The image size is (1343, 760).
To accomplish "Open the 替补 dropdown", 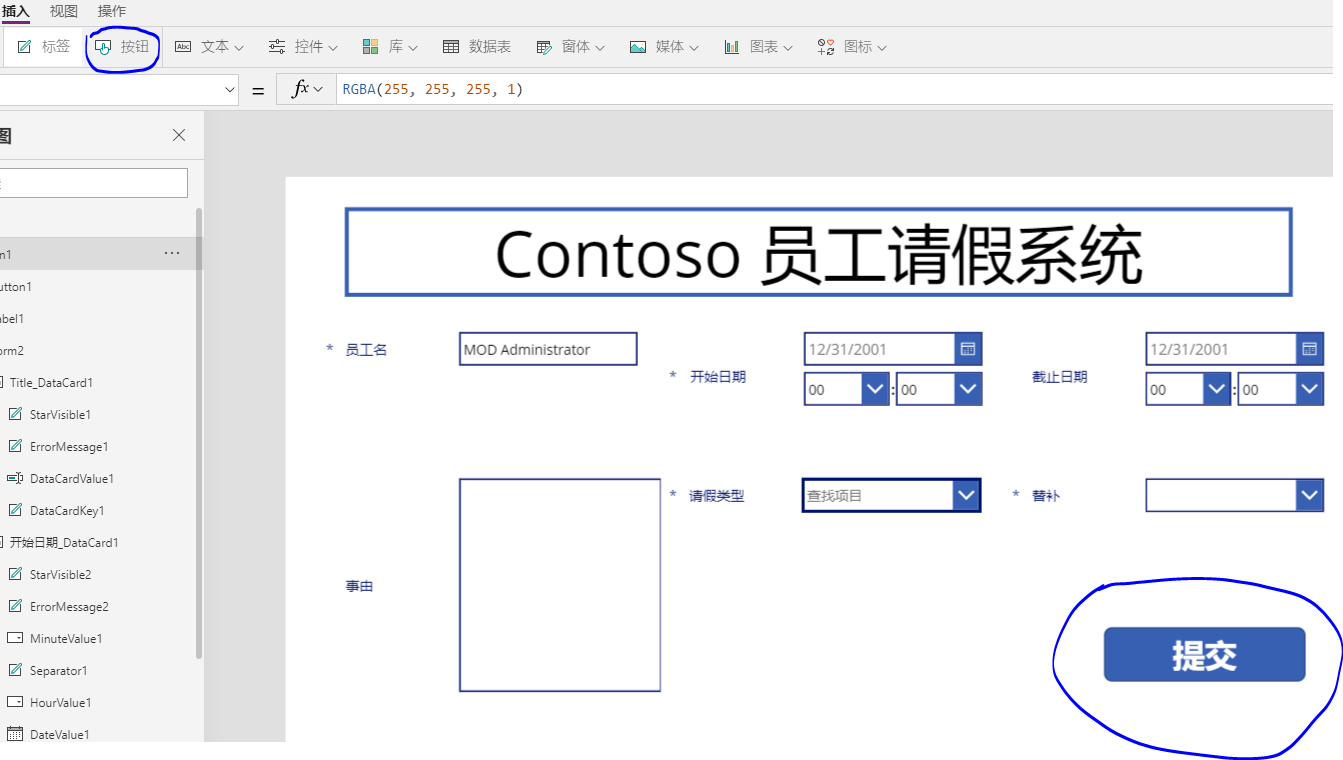I will (1235, 495).
